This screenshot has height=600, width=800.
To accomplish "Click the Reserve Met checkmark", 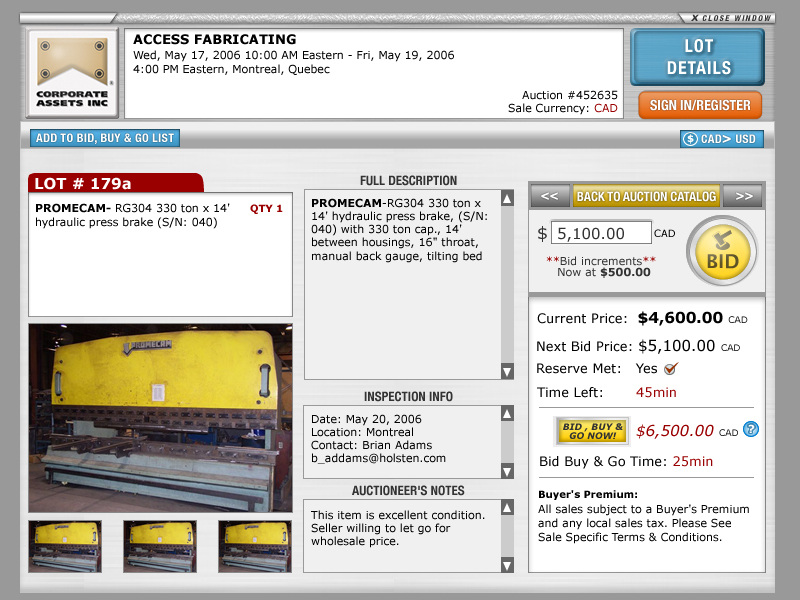I will (670, 369).
